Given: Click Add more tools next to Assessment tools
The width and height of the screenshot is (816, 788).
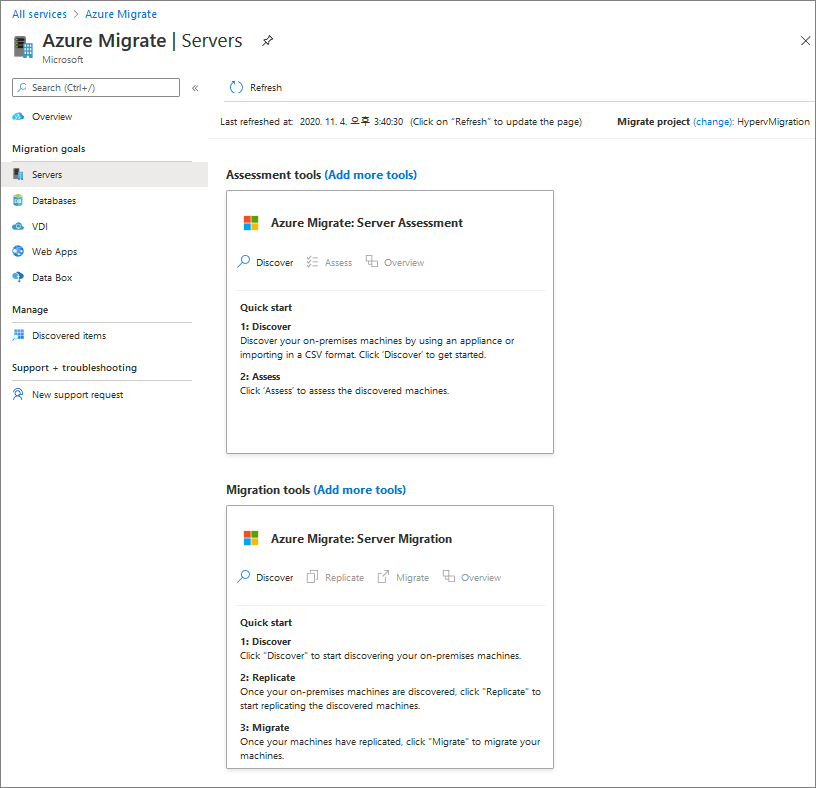Looking at the screenshot, I should click(371, 175).
